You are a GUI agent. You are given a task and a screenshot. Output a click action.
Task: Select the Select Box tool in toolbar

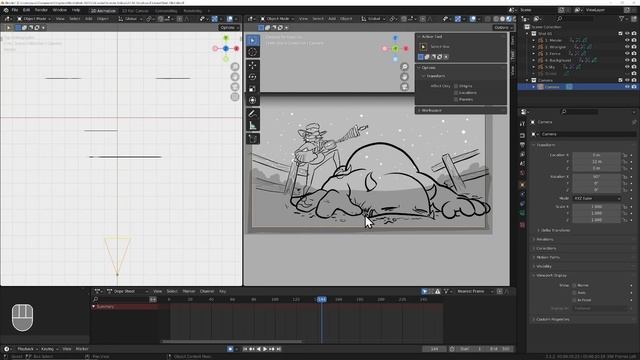(253, 40)
